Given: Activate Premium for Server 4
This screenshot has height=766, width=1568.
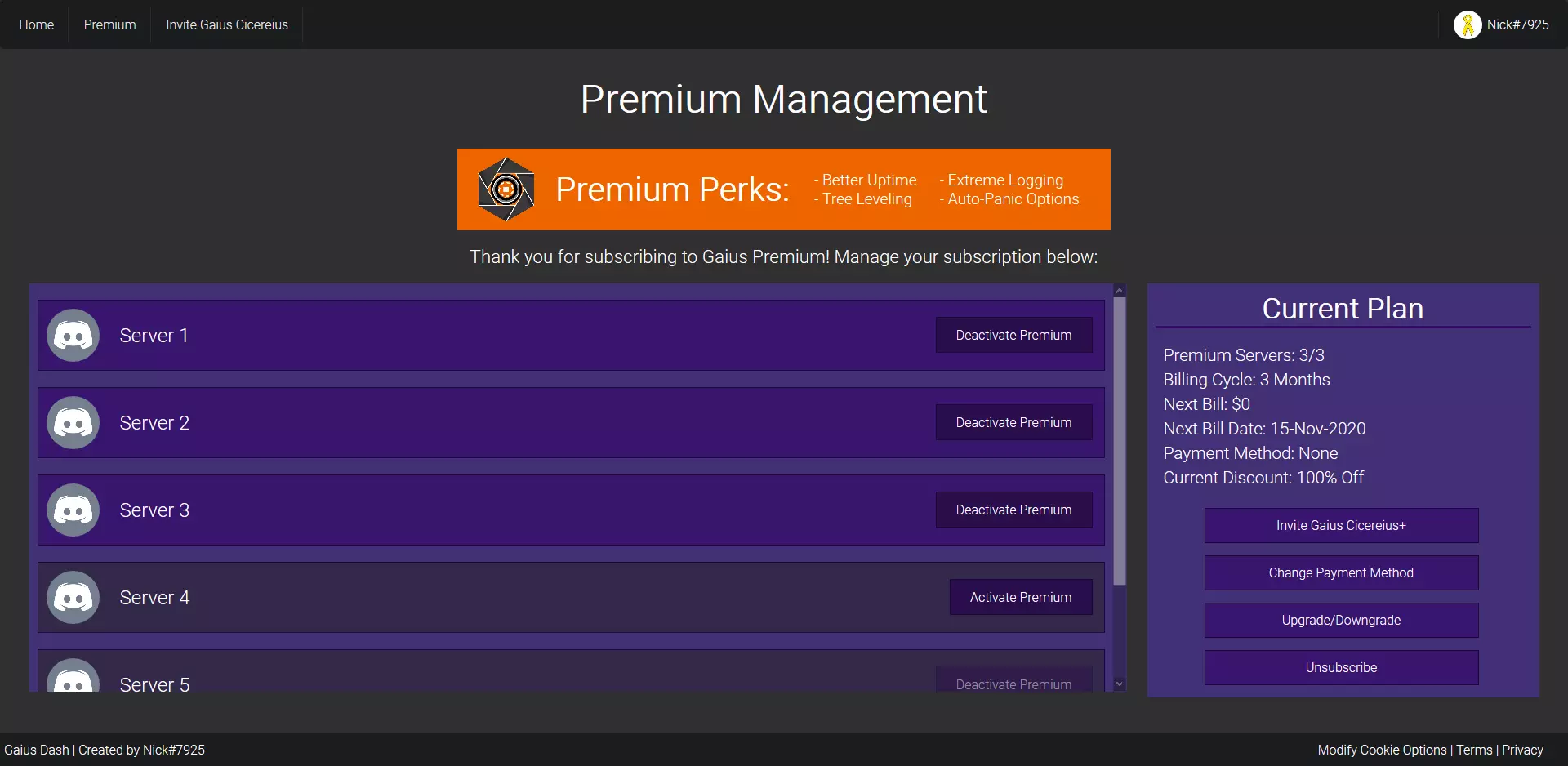Looking at the screenshot, I should [x=1020, y=598].
